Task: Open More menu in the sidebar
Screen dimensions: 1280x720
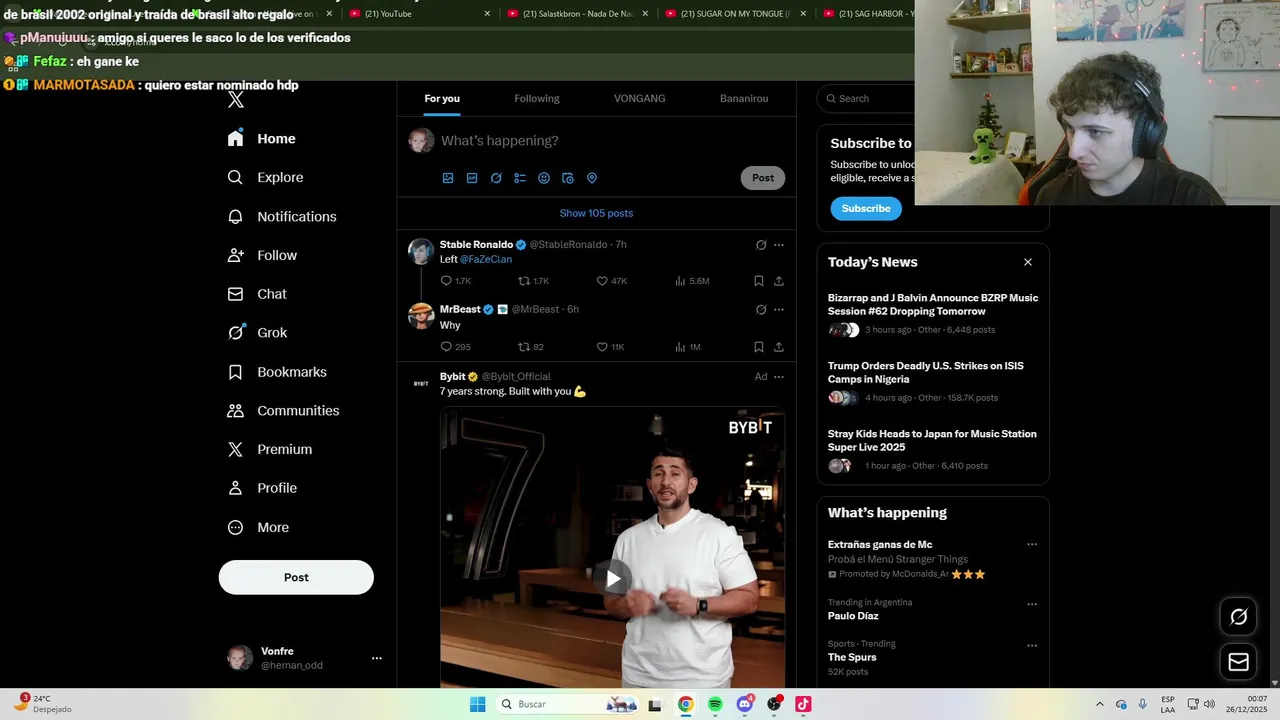Action: (x=258, y=527)
